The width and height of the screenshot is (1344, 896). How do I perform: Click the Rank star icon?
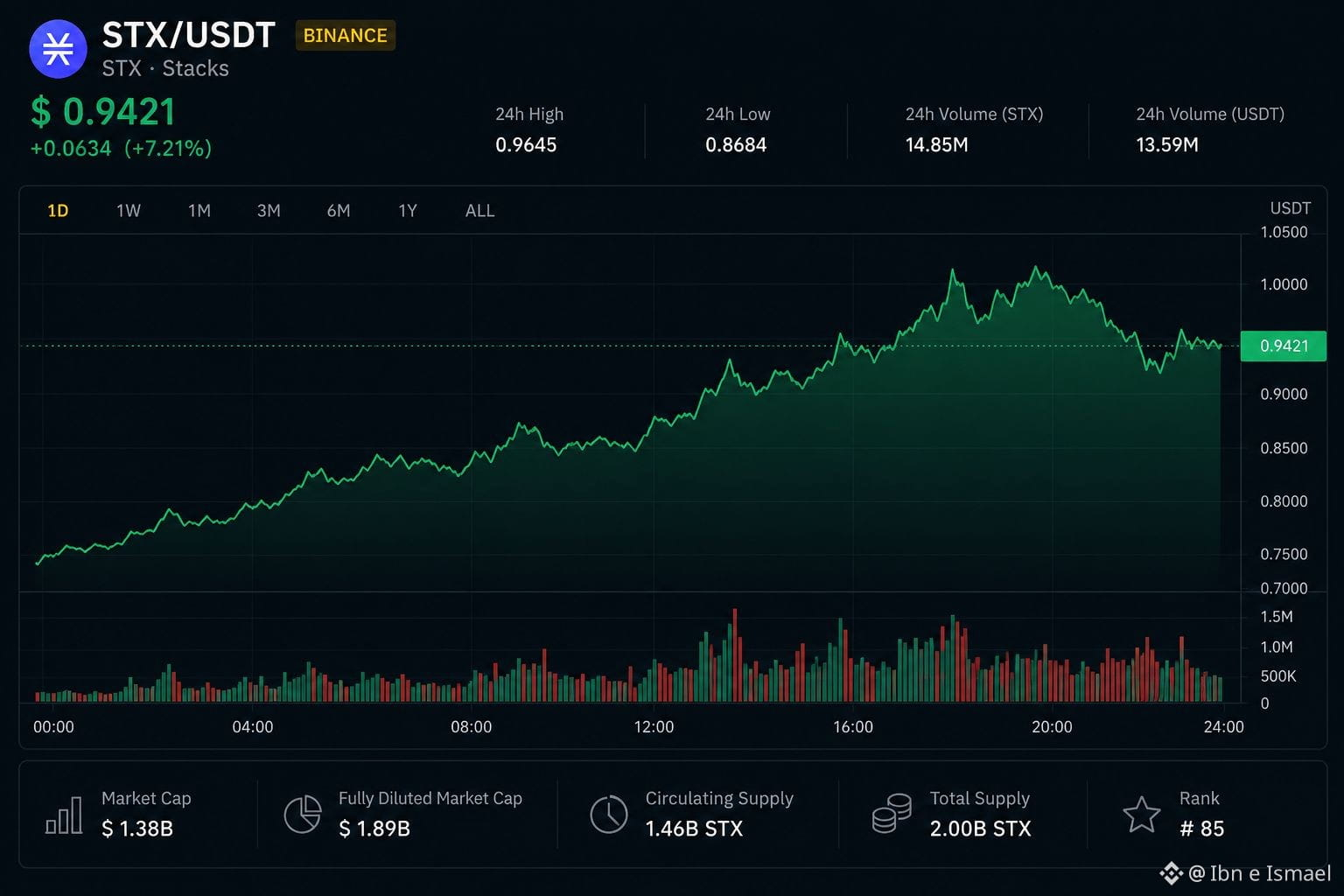tap(1142, 815)
